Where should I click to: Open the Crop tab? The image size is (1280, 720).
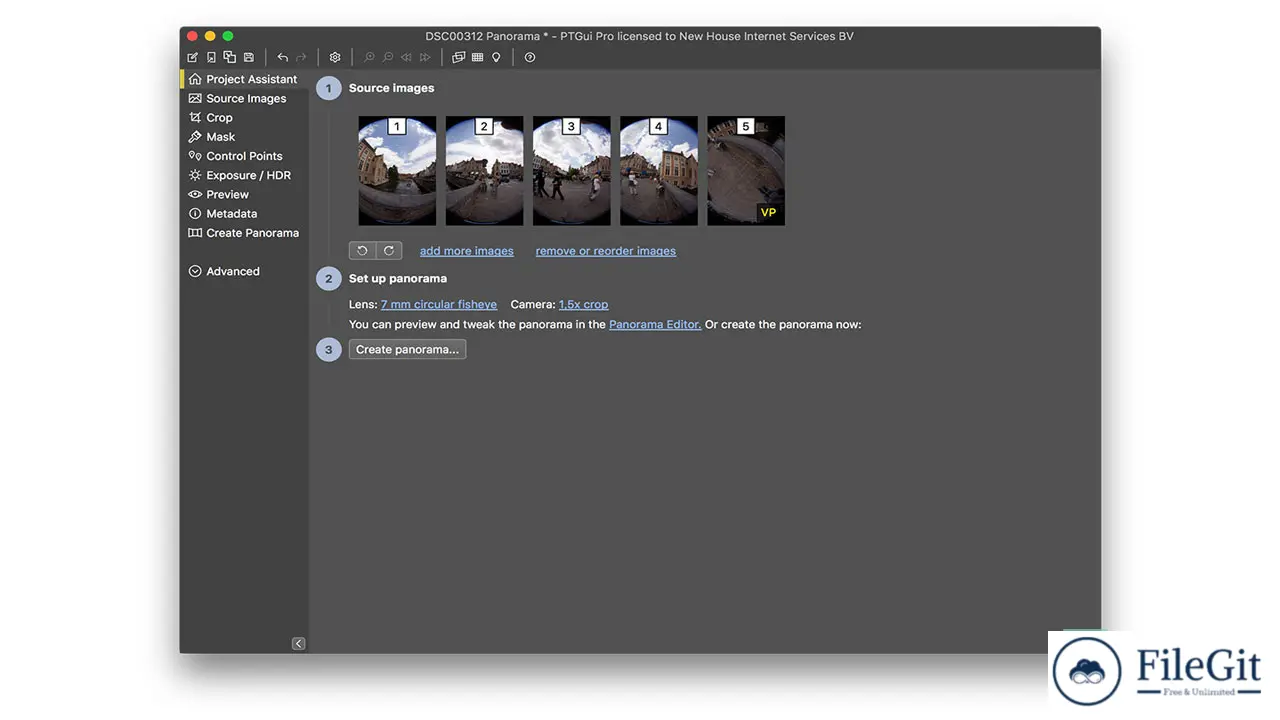click(x=244, y=117)
